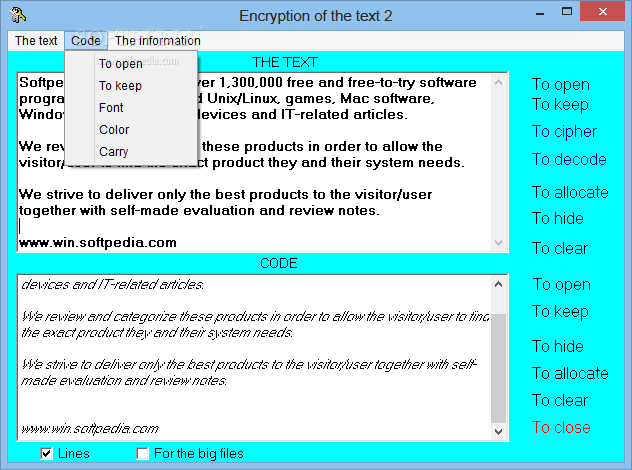The image size is (632, 470).
Task: Click the 'CODE' heading label
Action: pyautogui.click(x=279, y=263)
